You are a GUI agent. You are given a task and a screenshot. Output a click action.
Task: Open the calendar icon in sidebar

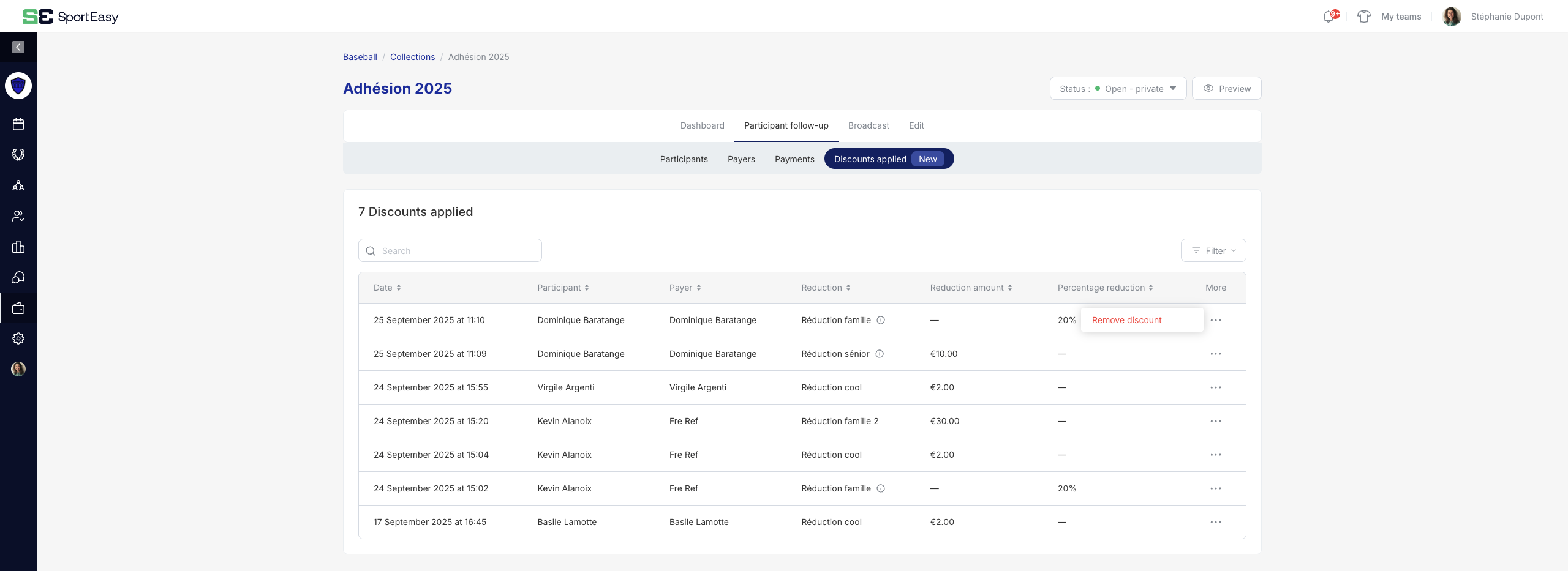[18, 124]
